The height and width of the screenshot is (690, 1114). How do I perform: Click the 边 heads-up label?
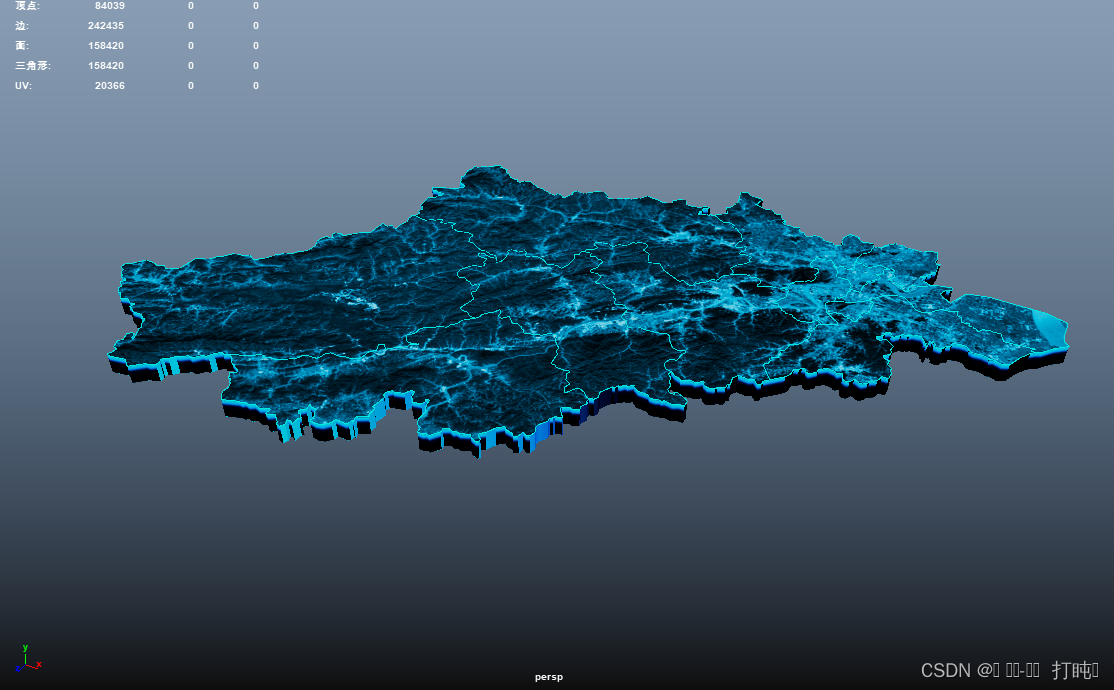tap(22, 26)
